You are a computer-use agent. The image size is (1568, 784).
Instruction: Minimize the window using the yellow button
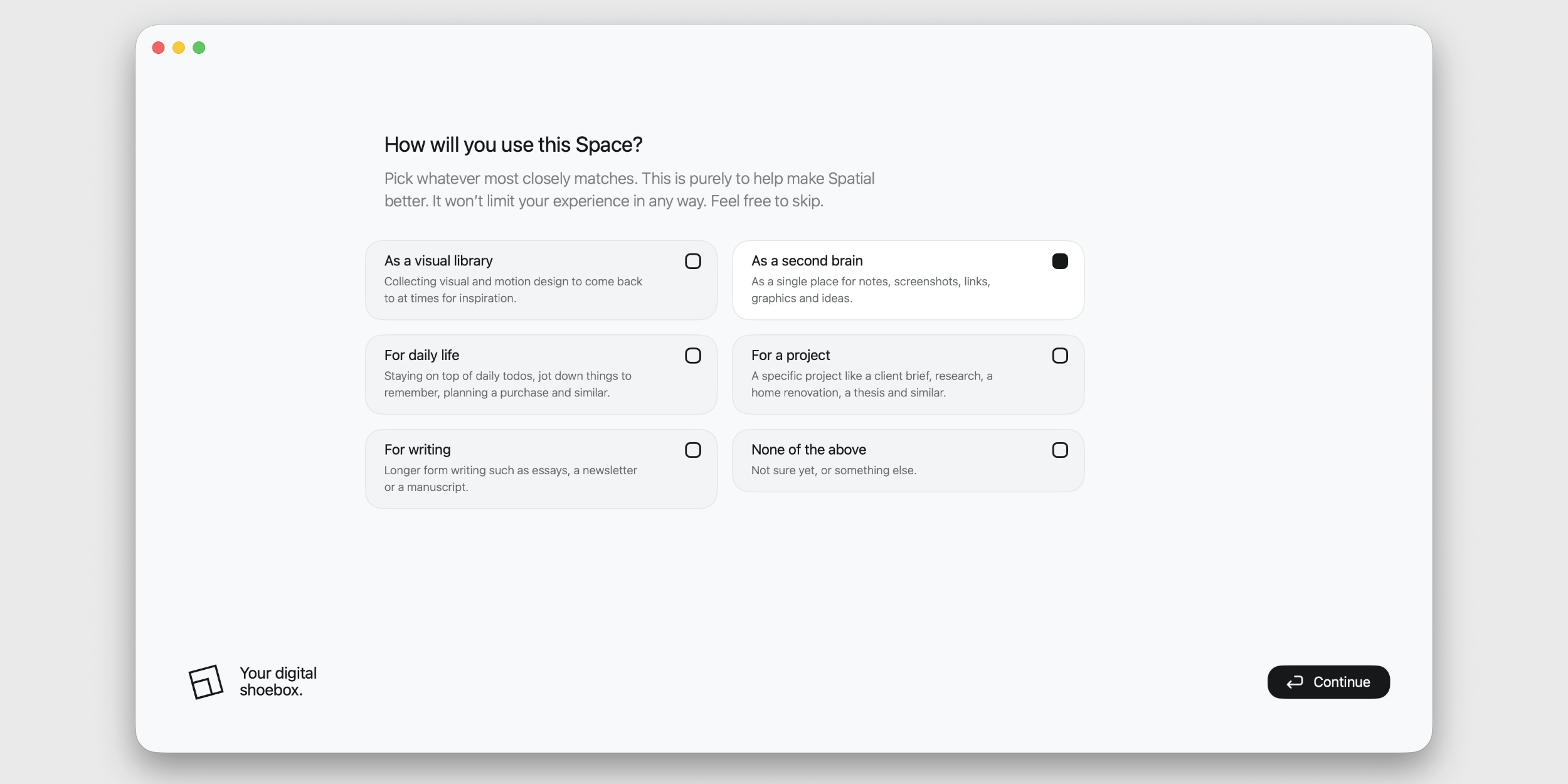(x=179, y=48)
